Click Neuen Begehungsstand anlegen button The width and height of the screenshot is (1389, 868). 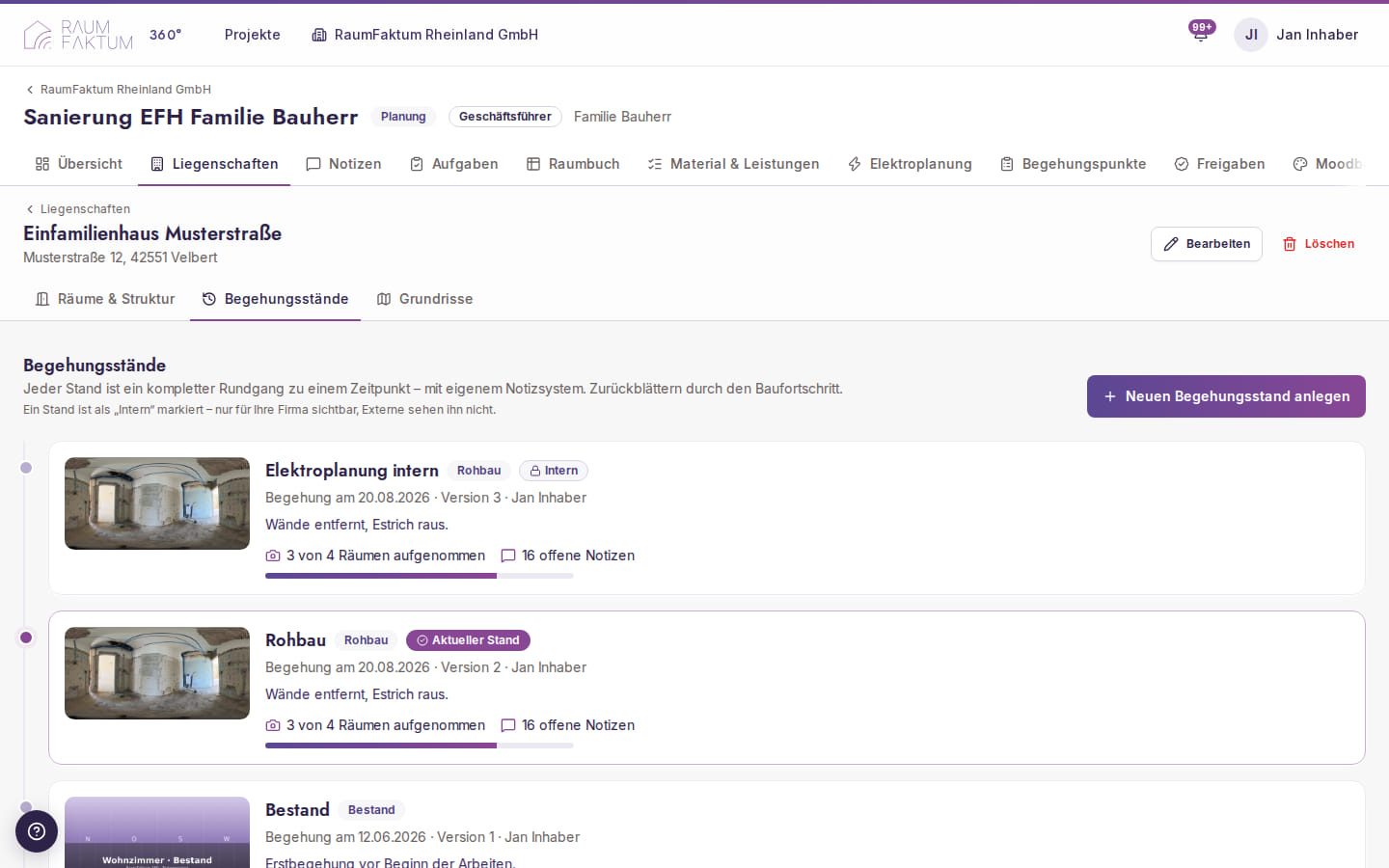(x=1226, y=396)
